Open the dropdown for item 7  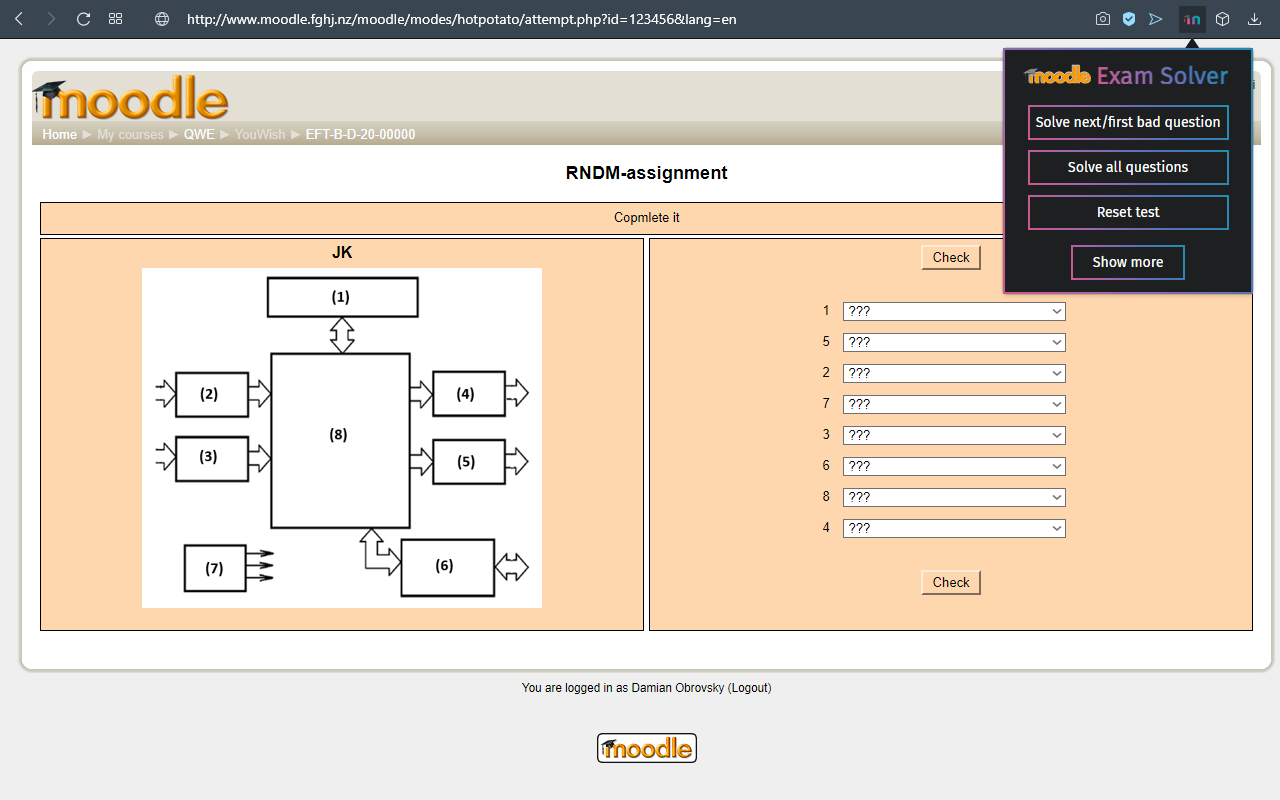point(954,404)
